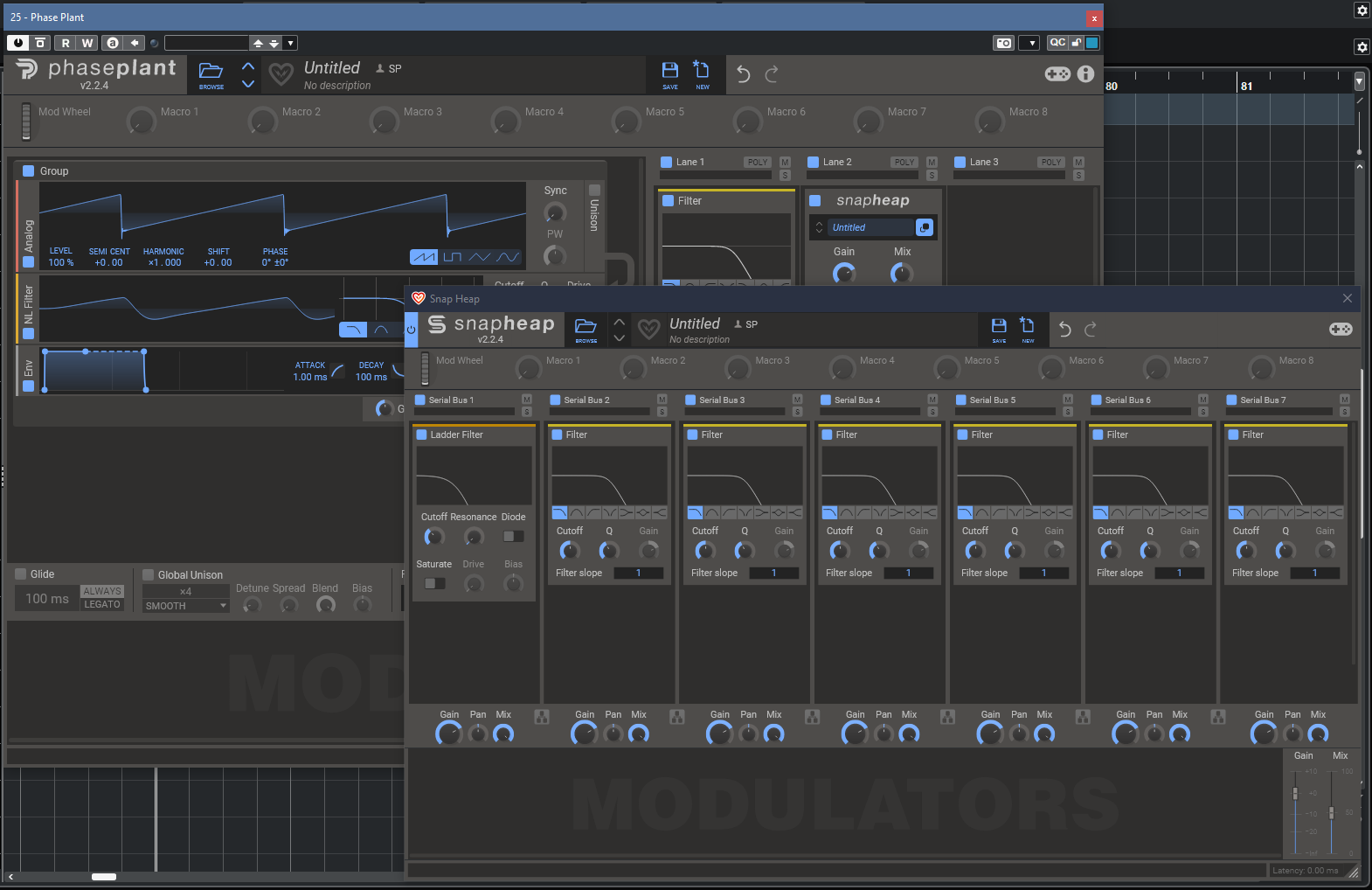Screen dimensions: 1372x890
Task: Solo Serial Bus 1 with its S button
Action: pos(527,412)
